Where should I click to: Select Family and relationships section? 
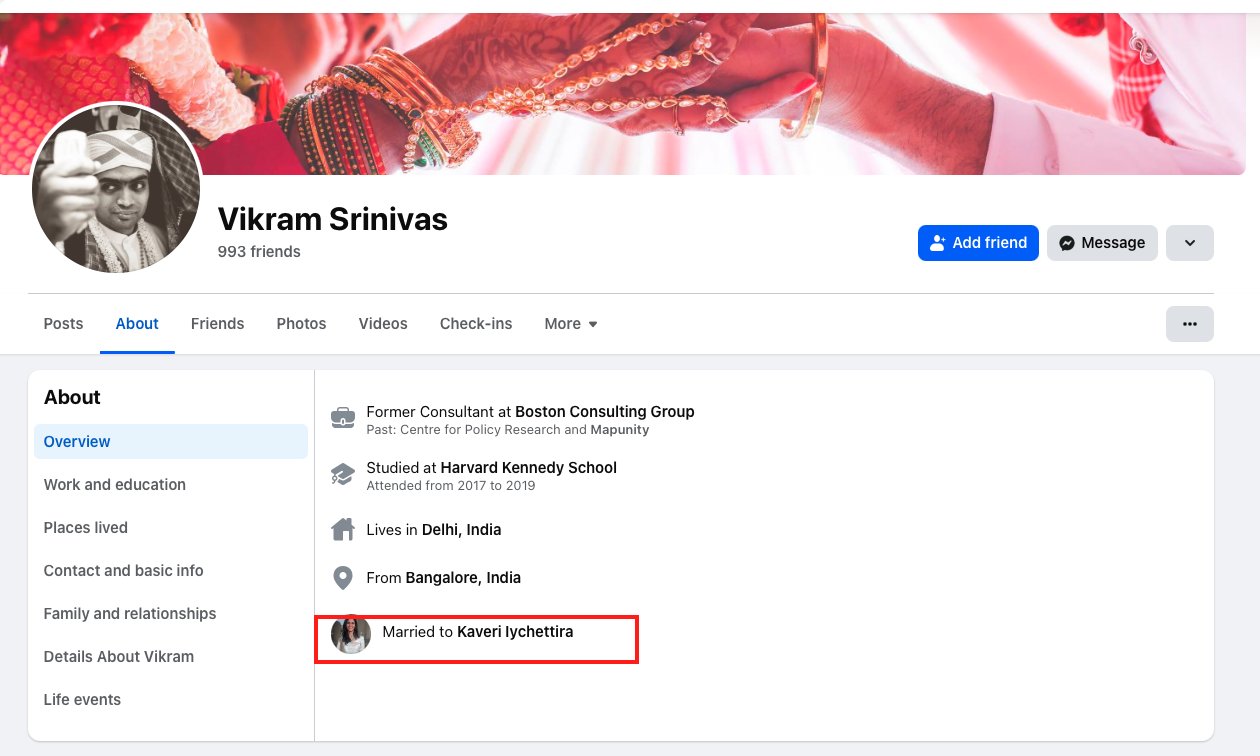click(x=130, y=614)
